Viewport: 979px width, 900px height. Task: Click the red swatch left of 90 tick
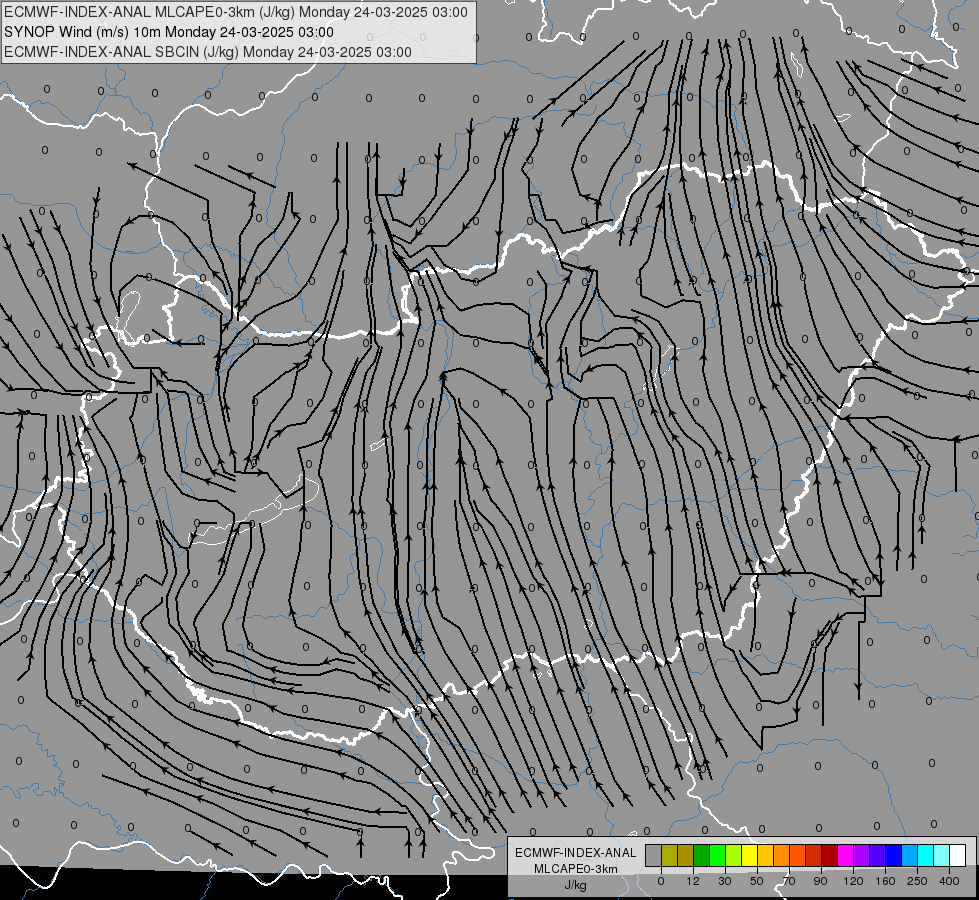point(814,856)
